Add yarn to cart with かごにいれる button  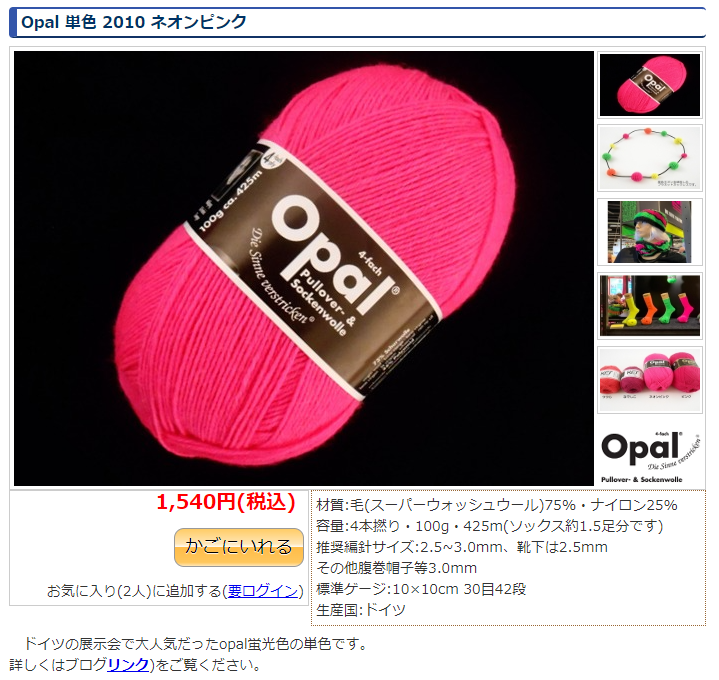pyautogui.click(x=238, y=547)
